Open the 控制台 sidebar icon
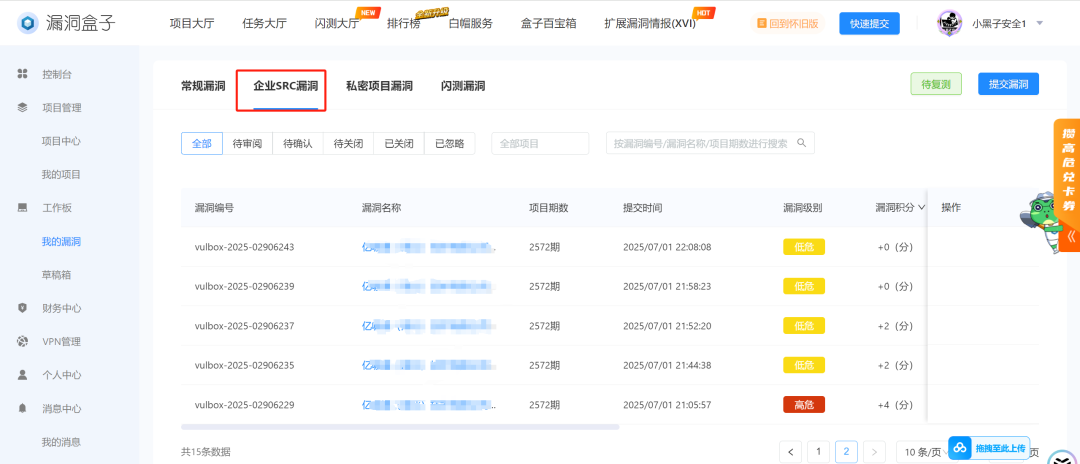 click(x=22, y=74)
